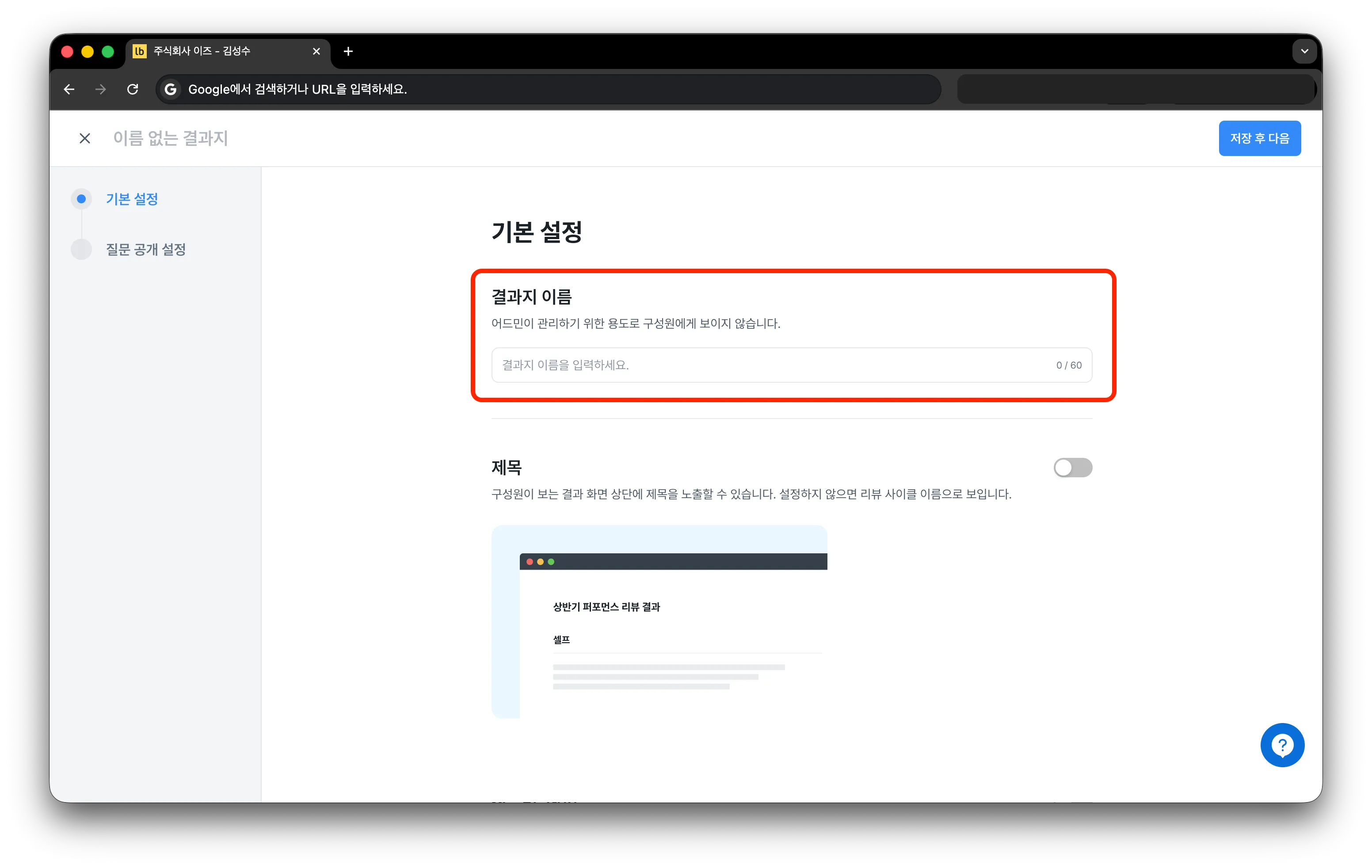The width and height of the screenshot is (1372, 868).
Task: Click the 저장 후 다음 button
Action: [1259, 138]
